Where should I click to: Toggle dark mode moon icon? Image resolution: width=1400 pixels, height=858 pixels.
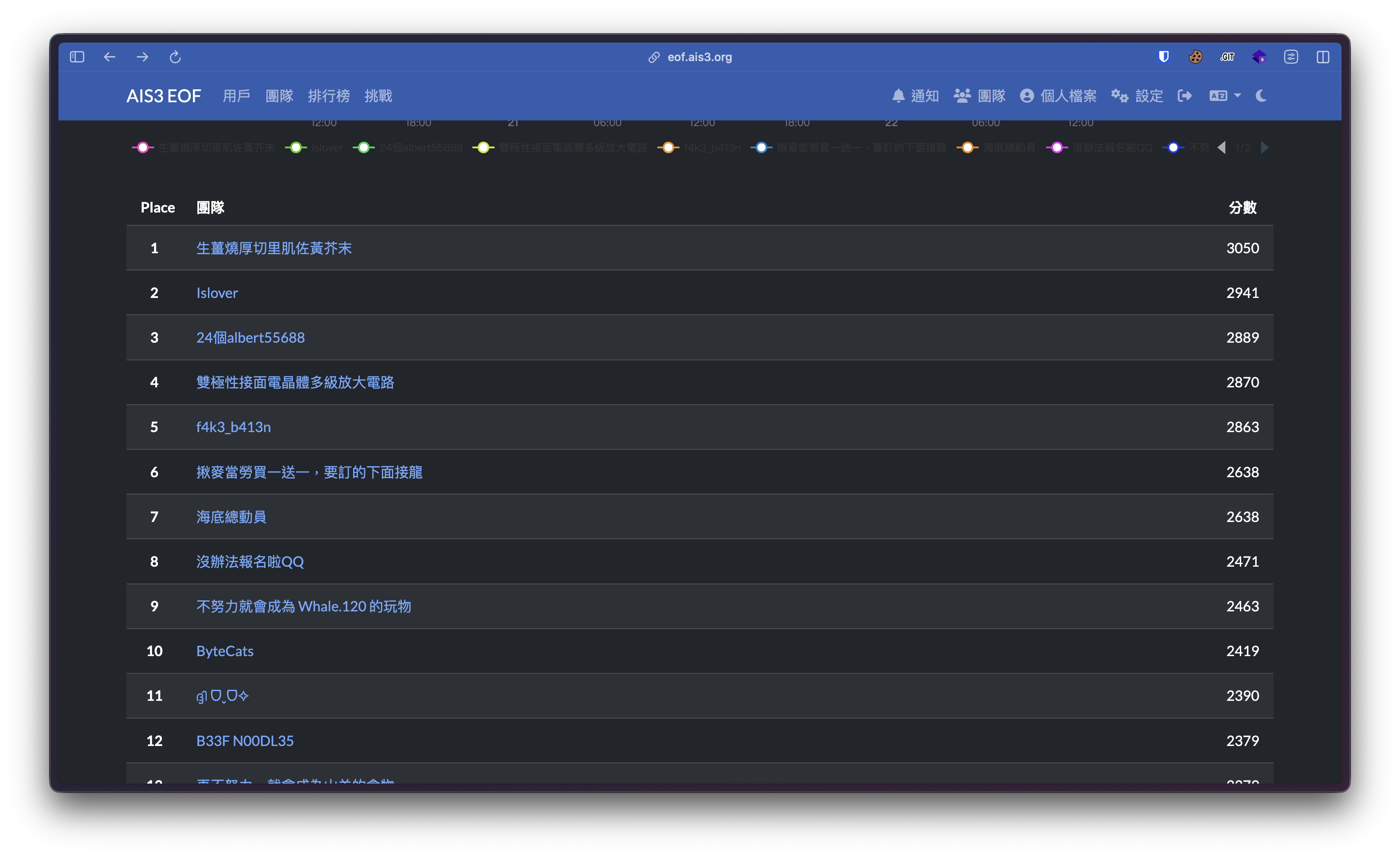pyautogui.click(x=1261, y=96)
